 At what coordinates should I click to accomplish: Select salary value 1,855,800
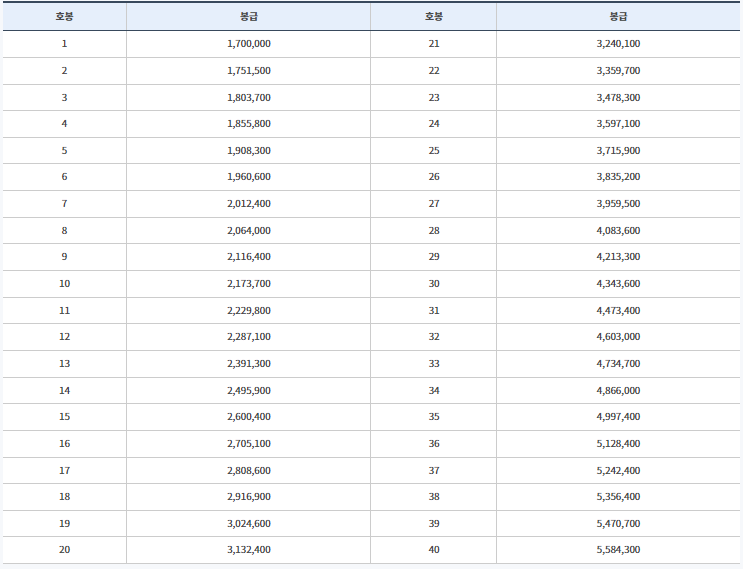(x=249, y=124)
